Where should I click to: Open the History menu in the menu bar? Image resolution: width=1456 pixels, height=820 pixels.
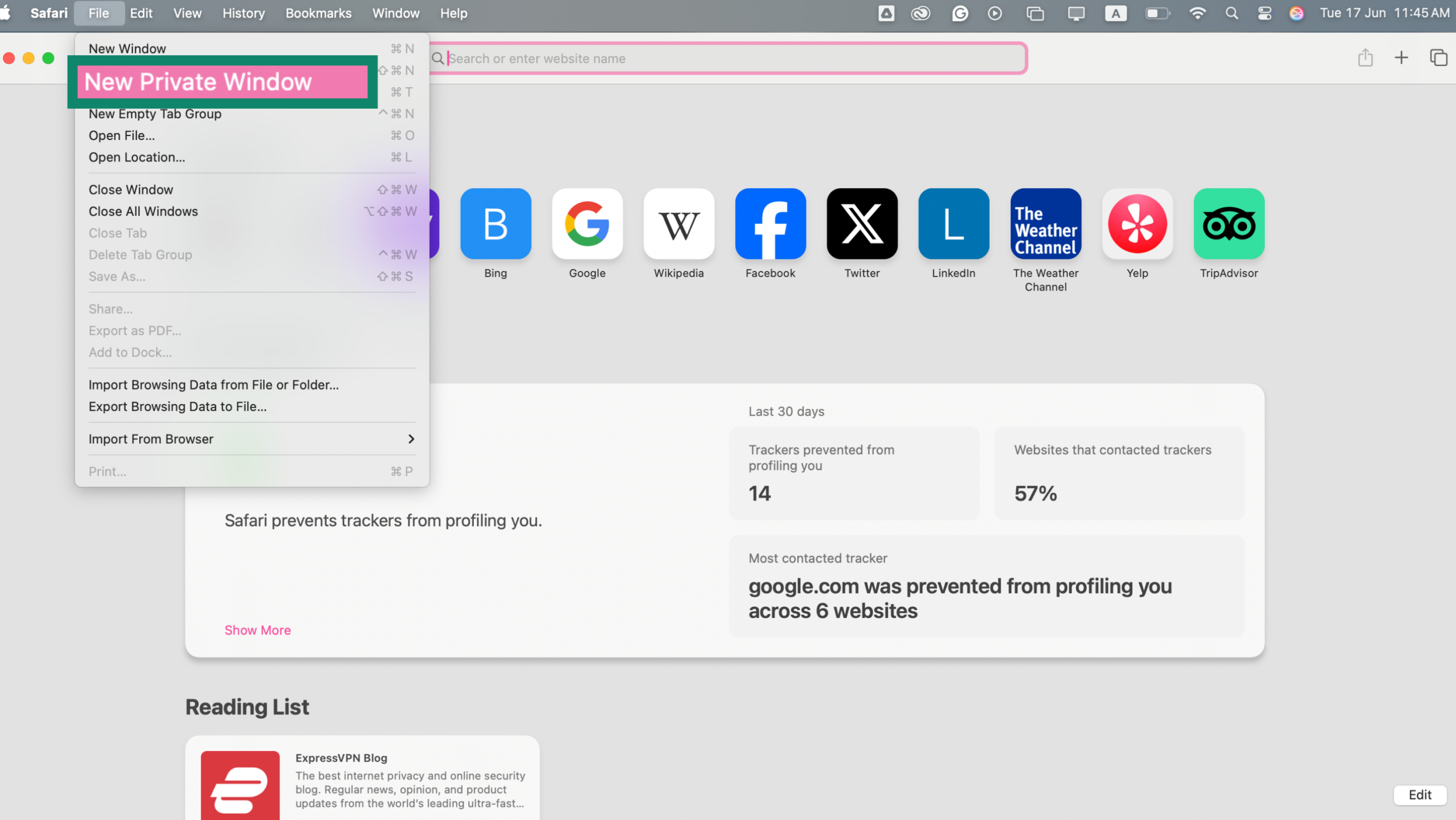click(243, 13)
